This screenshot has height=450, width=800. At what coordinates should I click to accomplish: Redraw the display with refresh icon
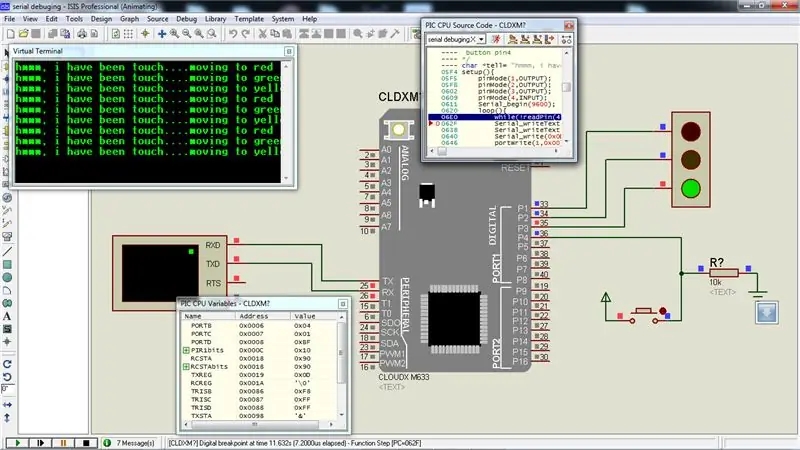116,34
